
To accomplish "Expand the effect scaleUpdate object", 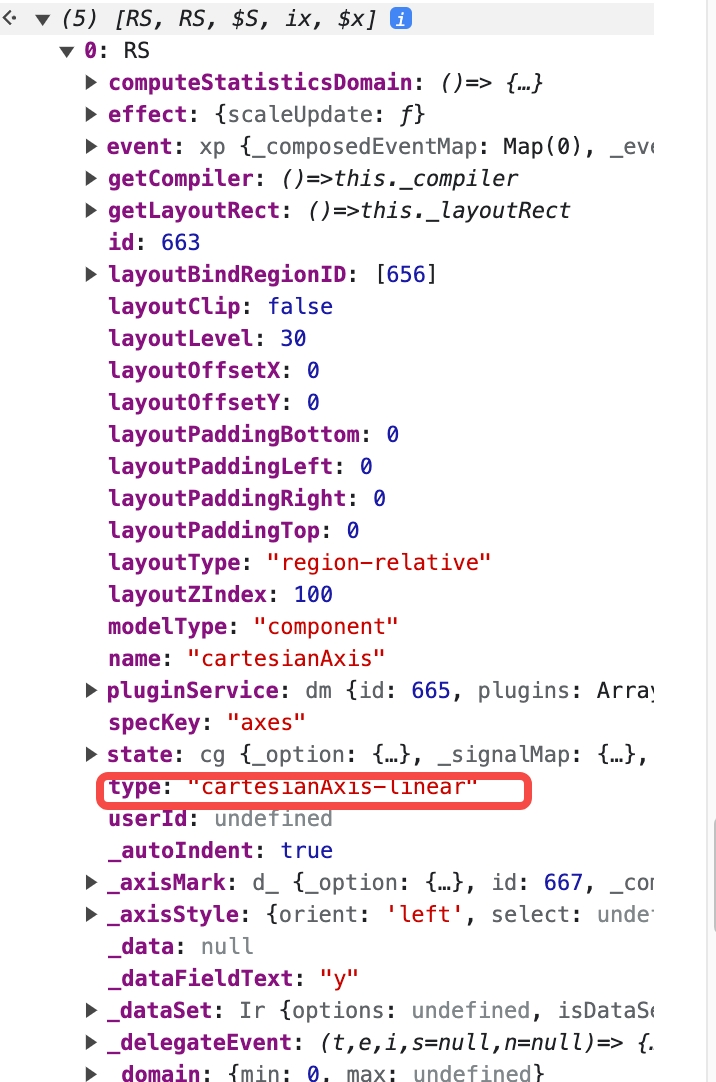I will coord(91,115).
